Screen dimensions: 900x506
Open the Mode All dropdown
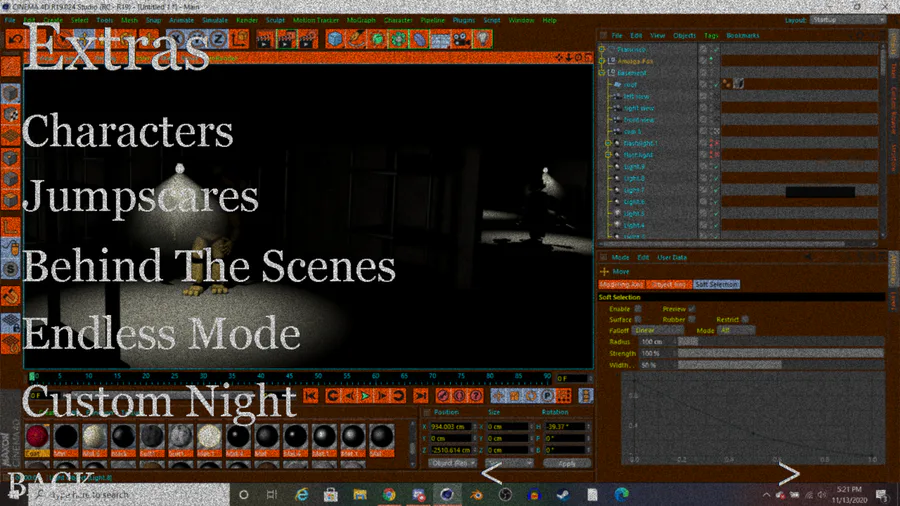point(736,330)
